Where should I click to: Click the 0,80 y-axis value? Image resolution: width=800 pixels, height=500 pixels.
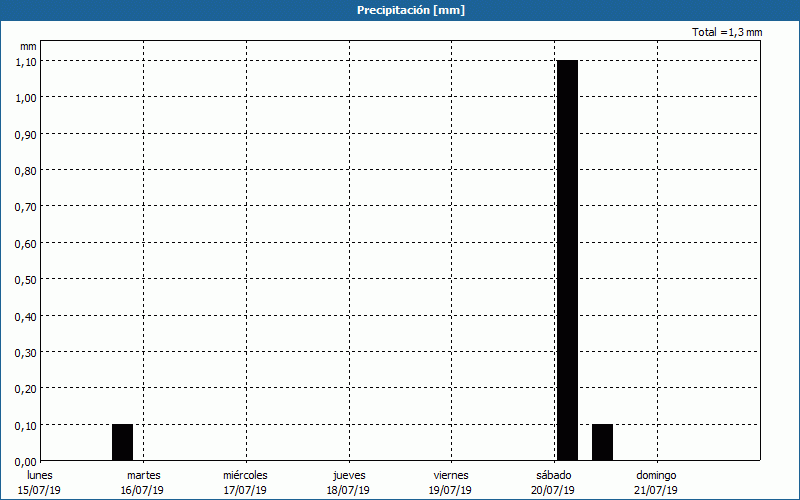click(x=26, y=171)
